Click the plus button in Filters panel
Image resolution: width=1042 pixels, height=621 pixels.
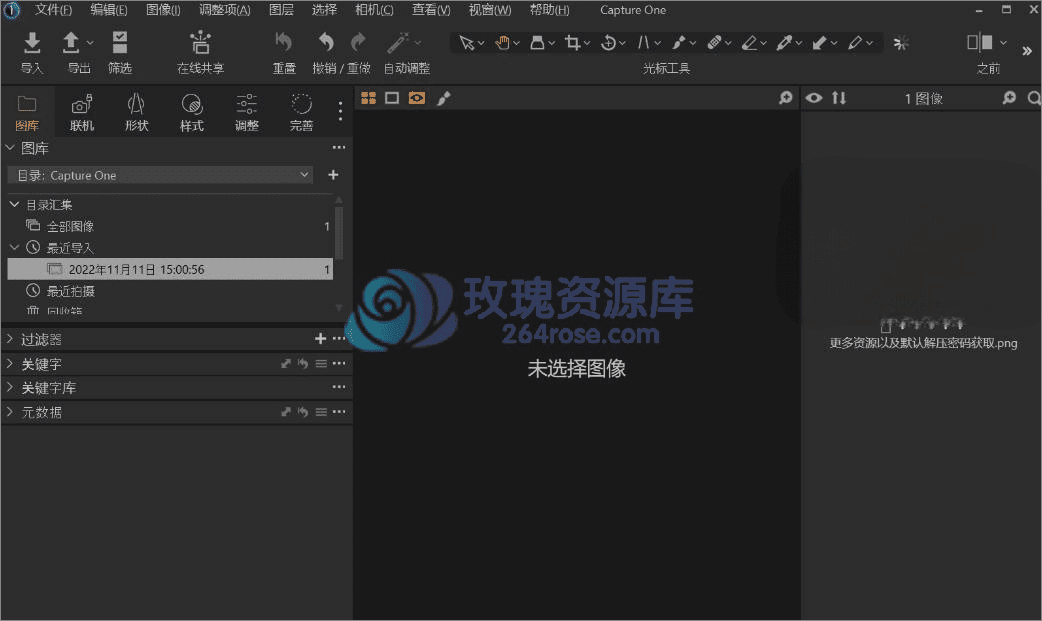click(320, 339)
